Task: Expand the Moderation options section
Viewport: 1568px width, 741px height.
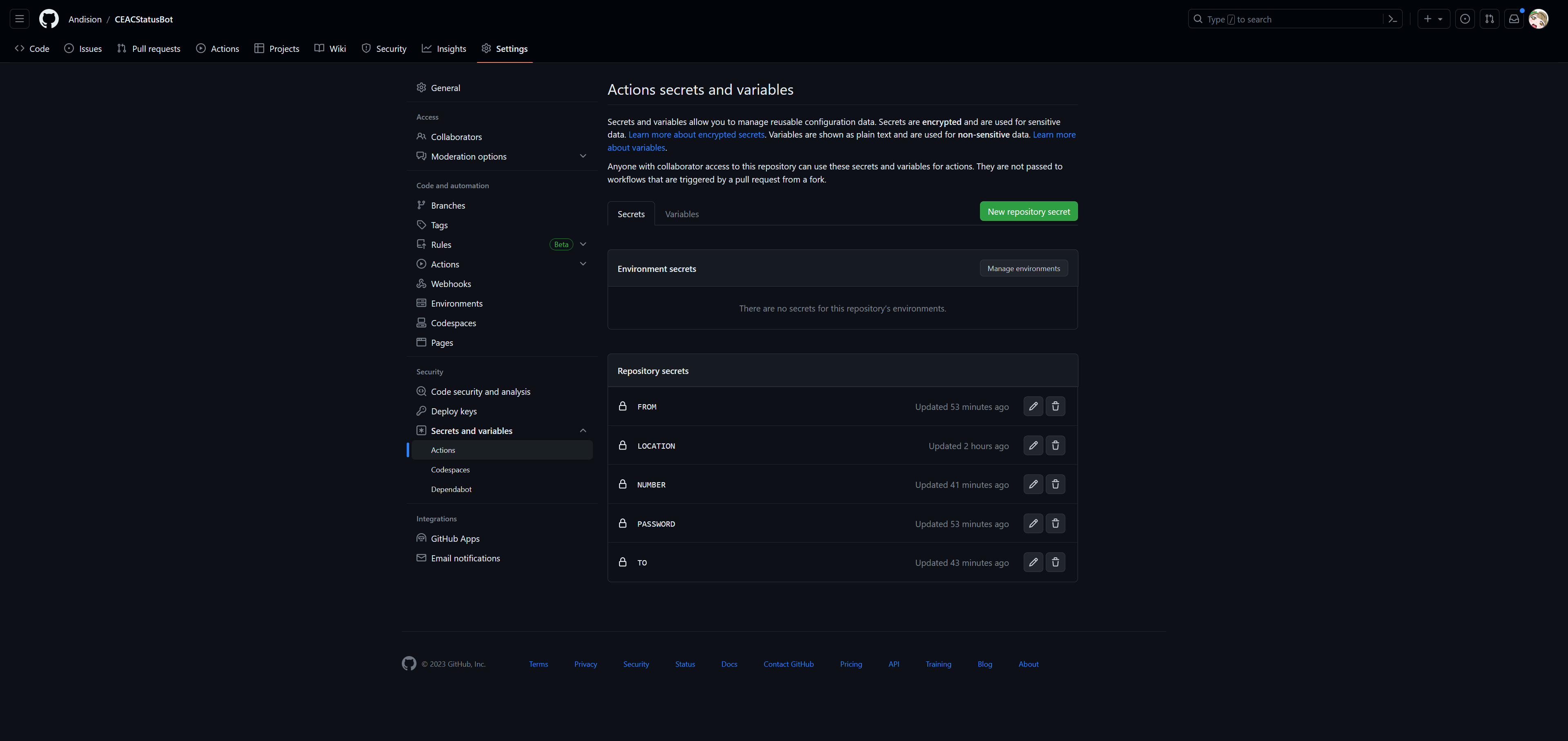Action: (x=583, y=156)
